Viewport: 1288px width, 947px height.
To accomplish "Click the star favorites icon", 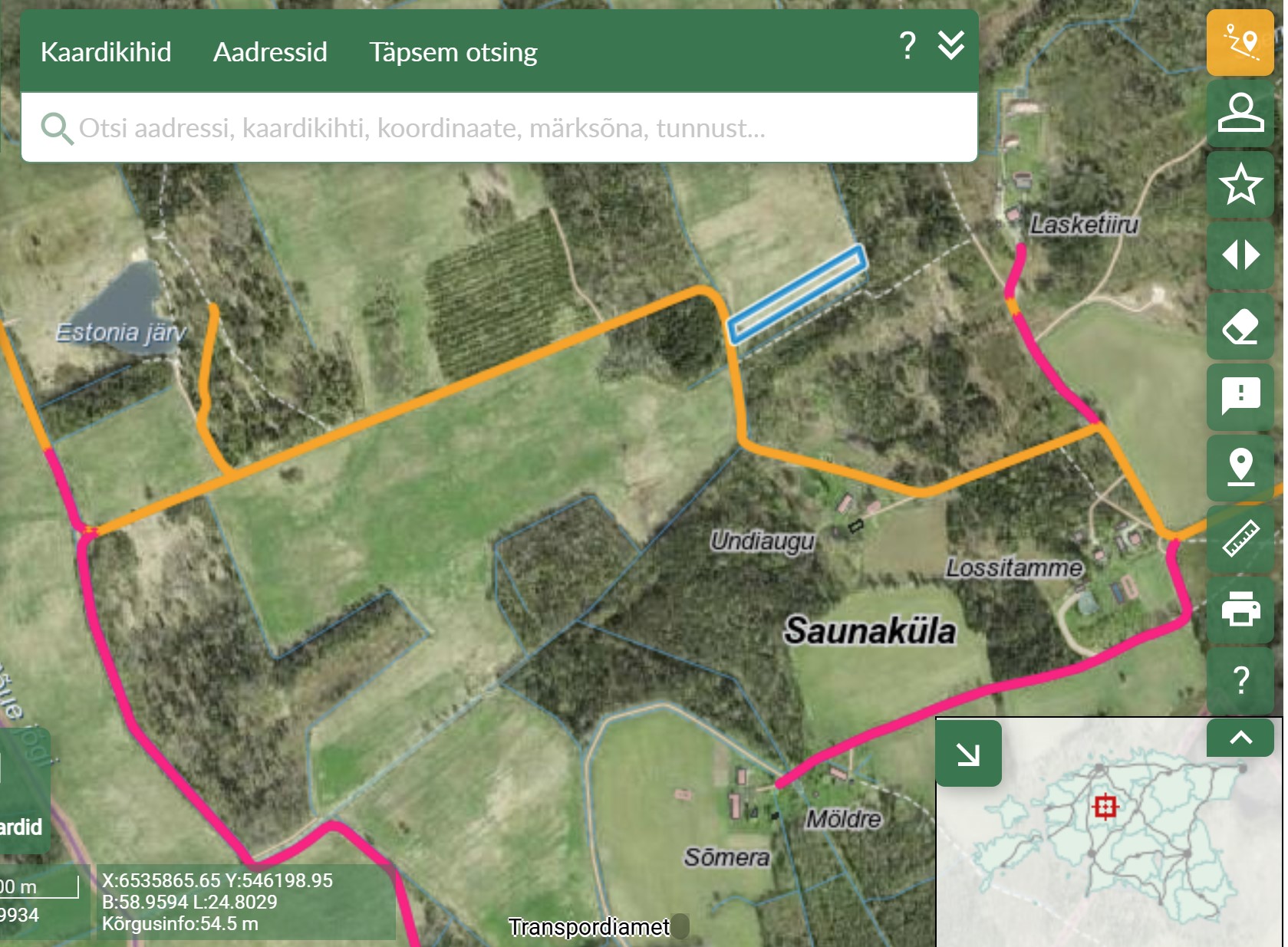I will coord(1240,184).
